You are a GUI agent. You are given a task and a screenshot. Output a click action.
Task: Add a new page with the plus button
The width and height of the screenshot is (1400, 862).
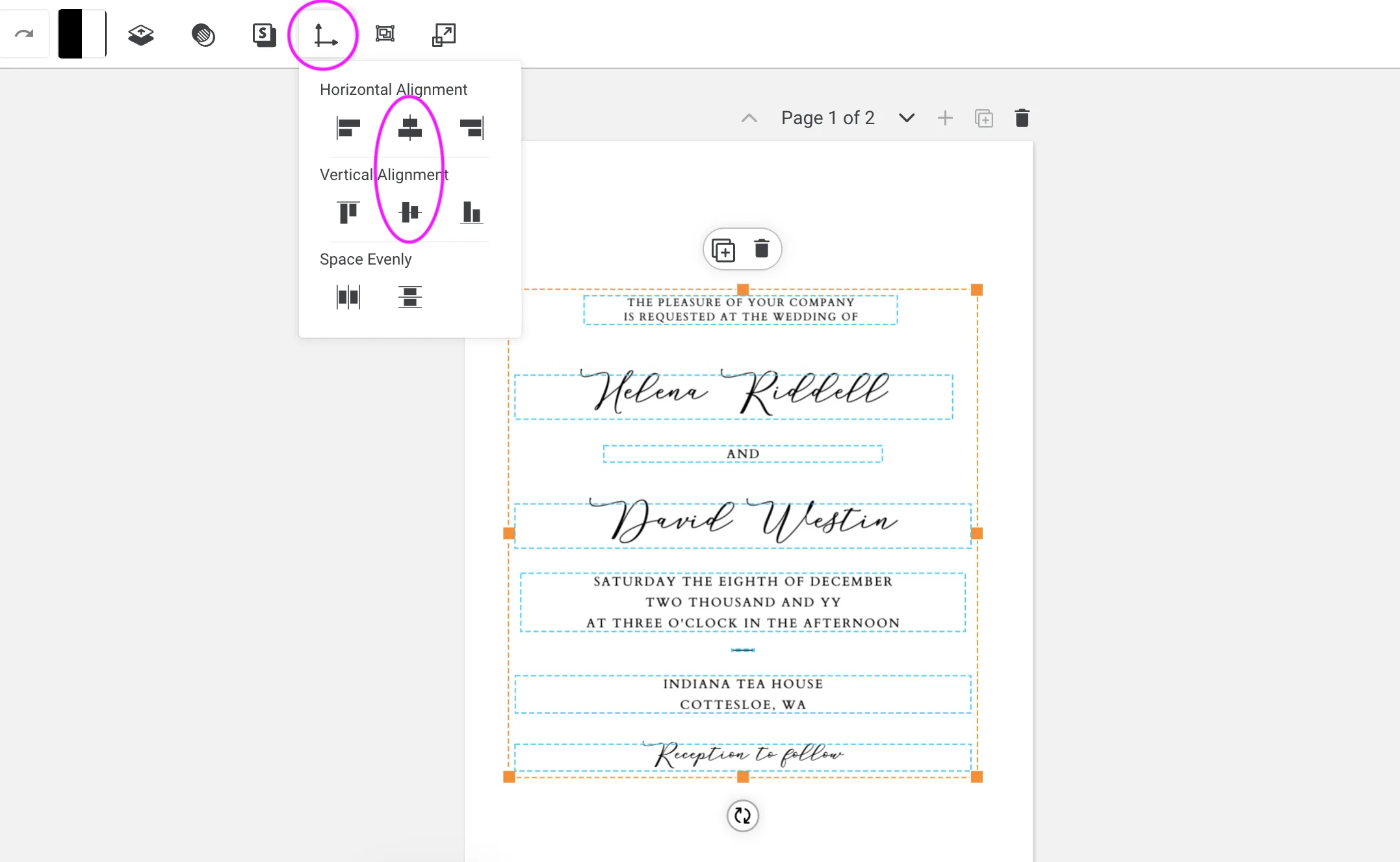click(x=945, y=118)
